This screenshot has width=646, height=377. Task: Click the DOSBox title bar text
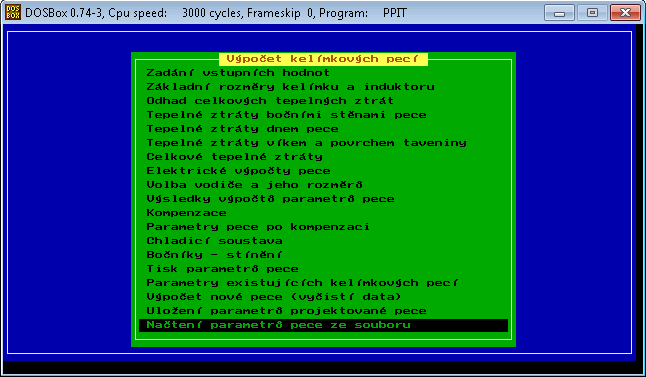click(x=216, y=13)
